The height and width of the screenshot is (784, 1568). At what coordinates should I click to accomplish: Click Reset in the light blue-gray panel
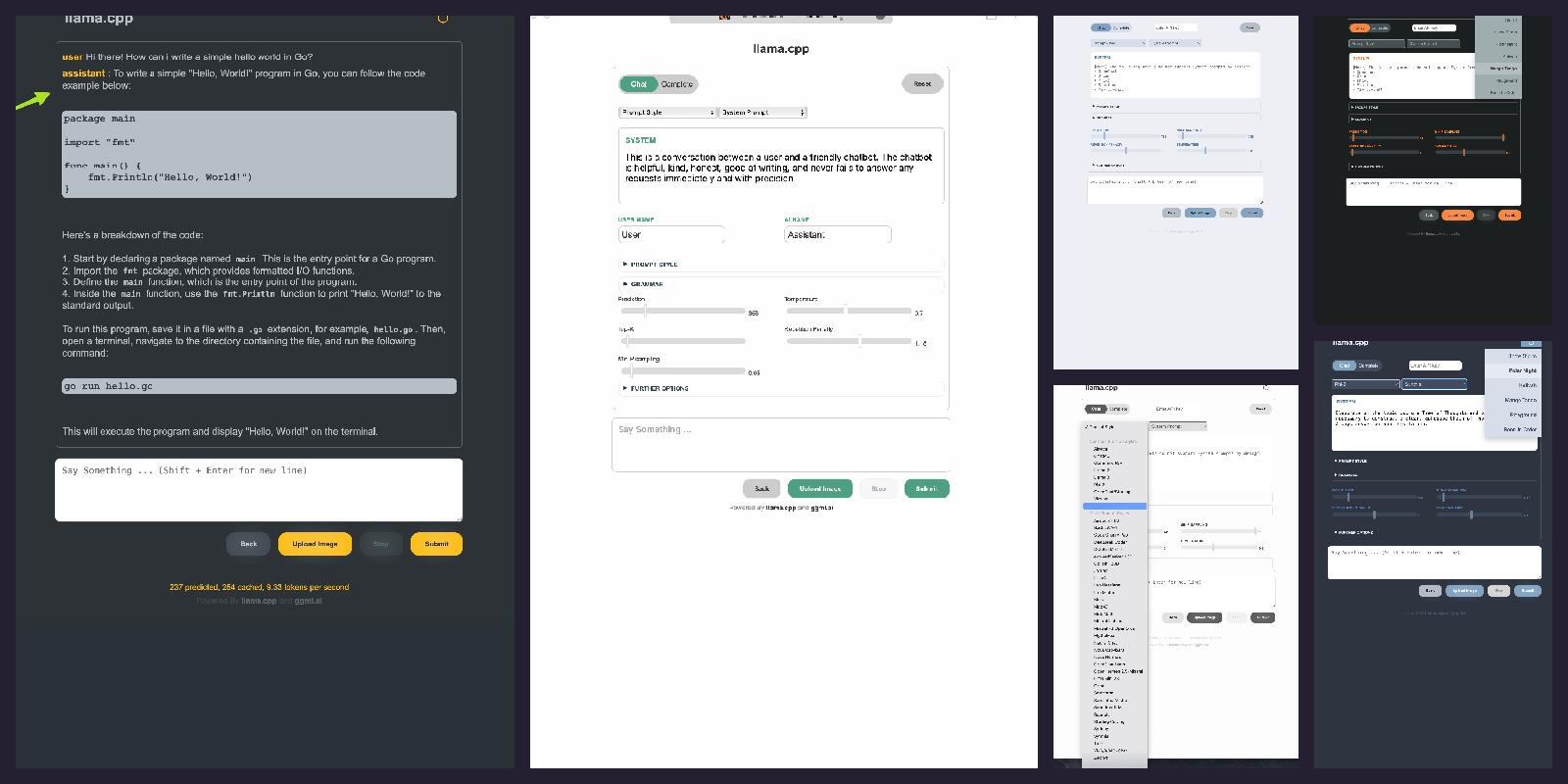point(1249,27)
